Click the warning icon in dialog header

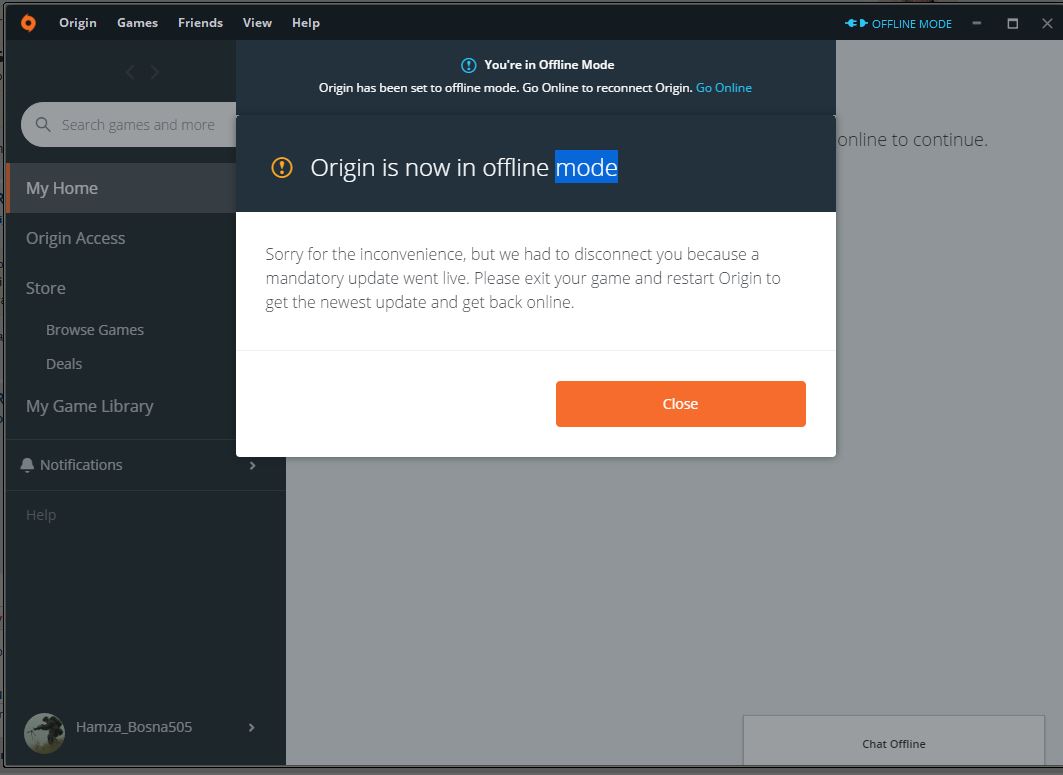(x=282, y=167)
